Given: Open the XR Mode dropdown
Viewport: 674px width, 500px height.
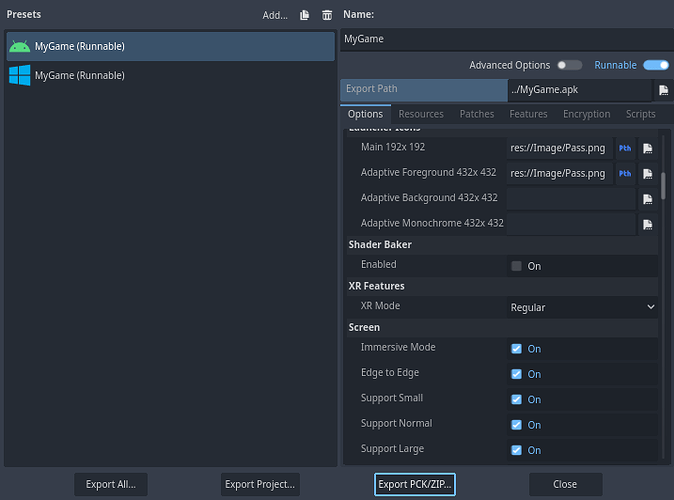Looking at the screenshot, I should [582, 307].
